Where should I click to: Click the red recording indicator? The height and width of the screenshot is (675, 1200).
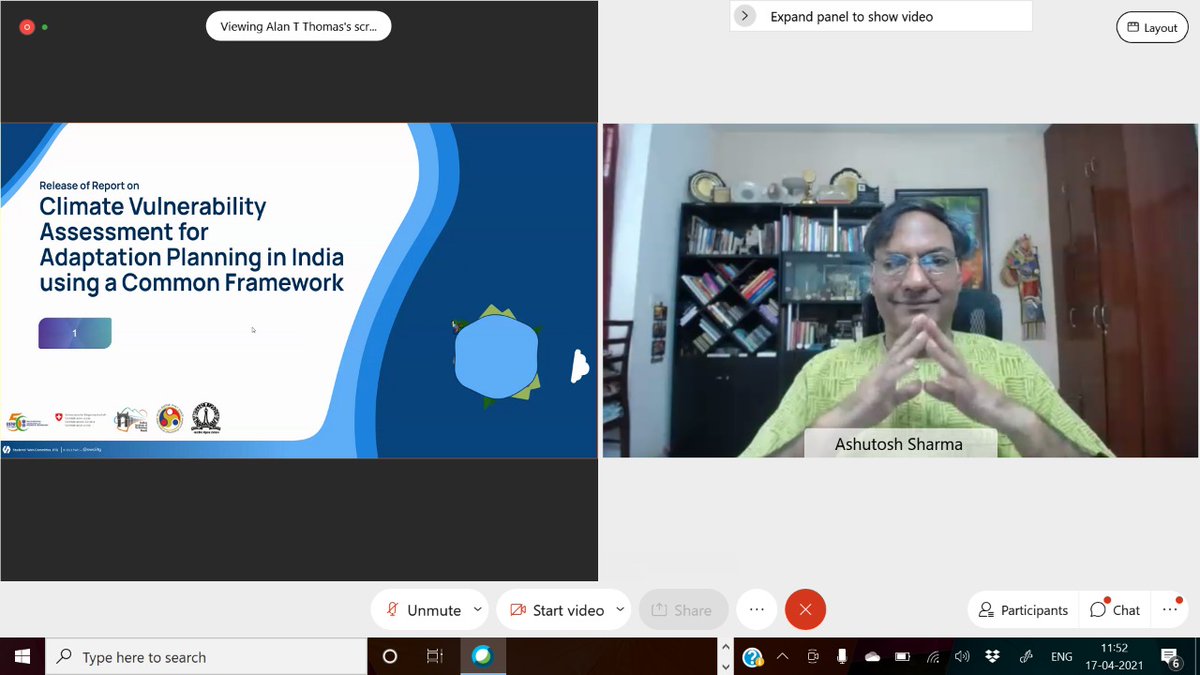point(27,27)
